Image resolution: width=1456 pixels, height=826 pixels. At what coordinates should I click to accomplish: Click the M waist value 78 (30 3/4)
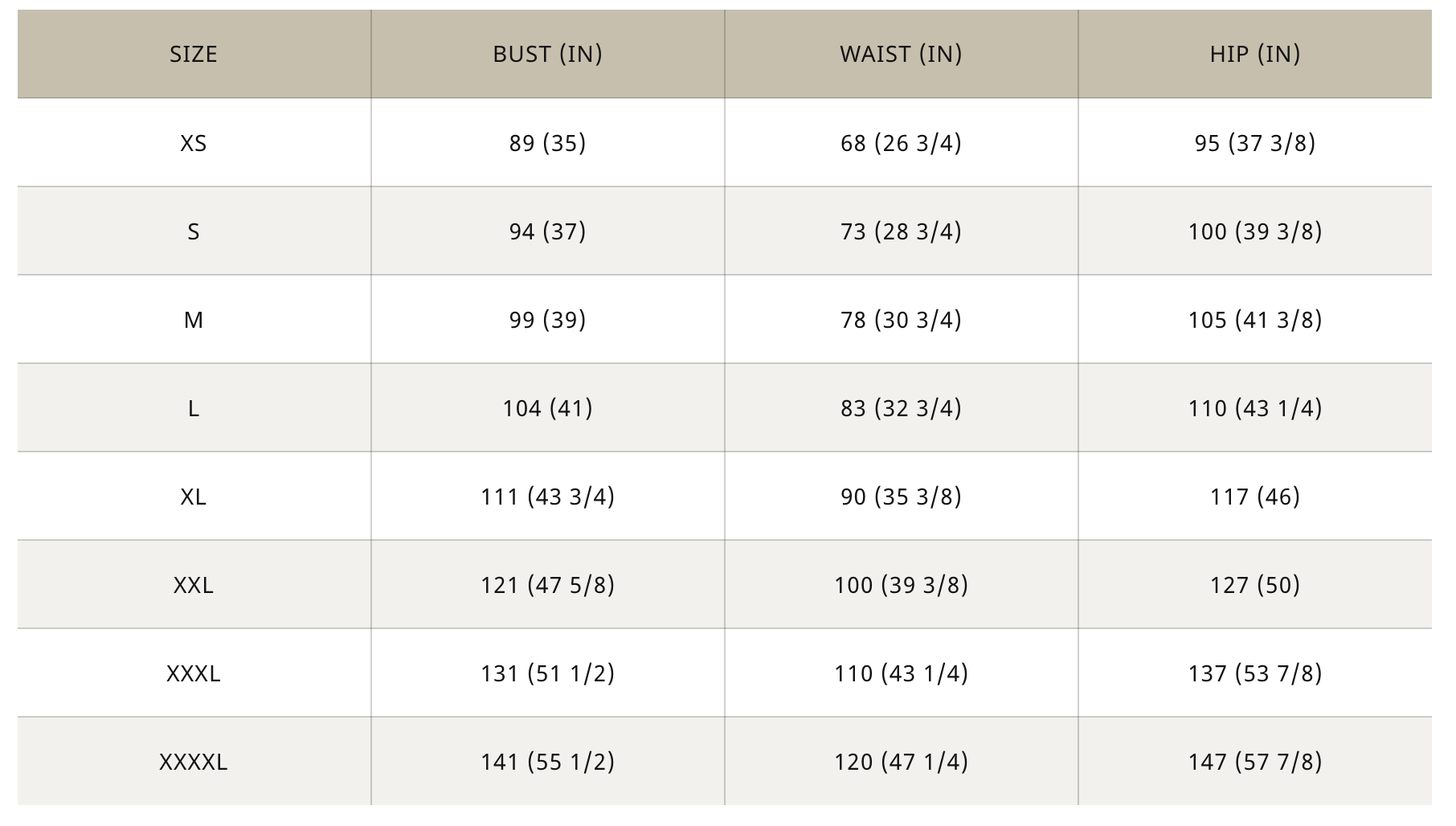pyautogui.click(x=901, y=320)
